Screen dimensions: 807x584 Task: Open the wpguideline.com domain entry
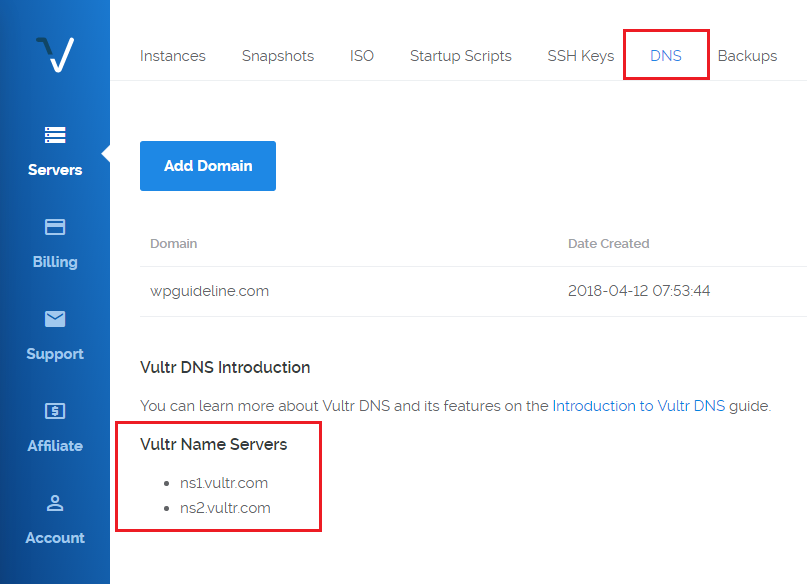(x=209, y=291)
